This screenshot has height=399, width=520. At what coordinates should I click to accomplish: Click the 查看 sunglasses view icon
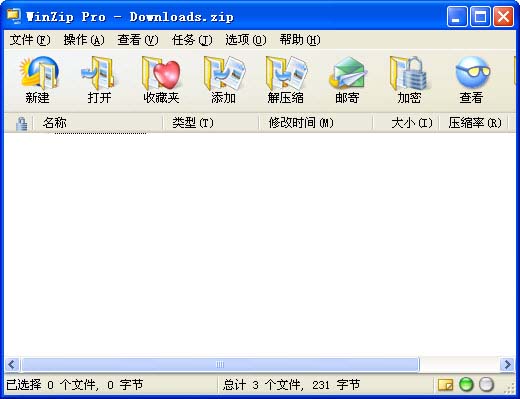click(471, 80)
